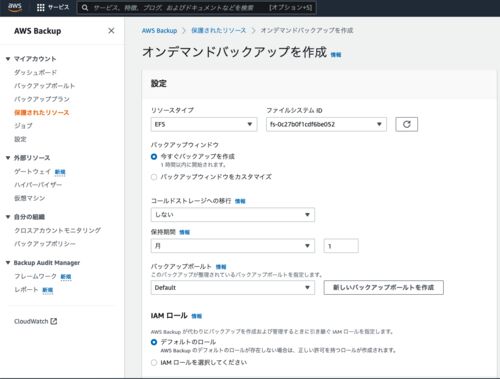Select 今すぐバックアップを作成 radio option
The height and width of the screenshot is (379, 500).
coord(154,156)
